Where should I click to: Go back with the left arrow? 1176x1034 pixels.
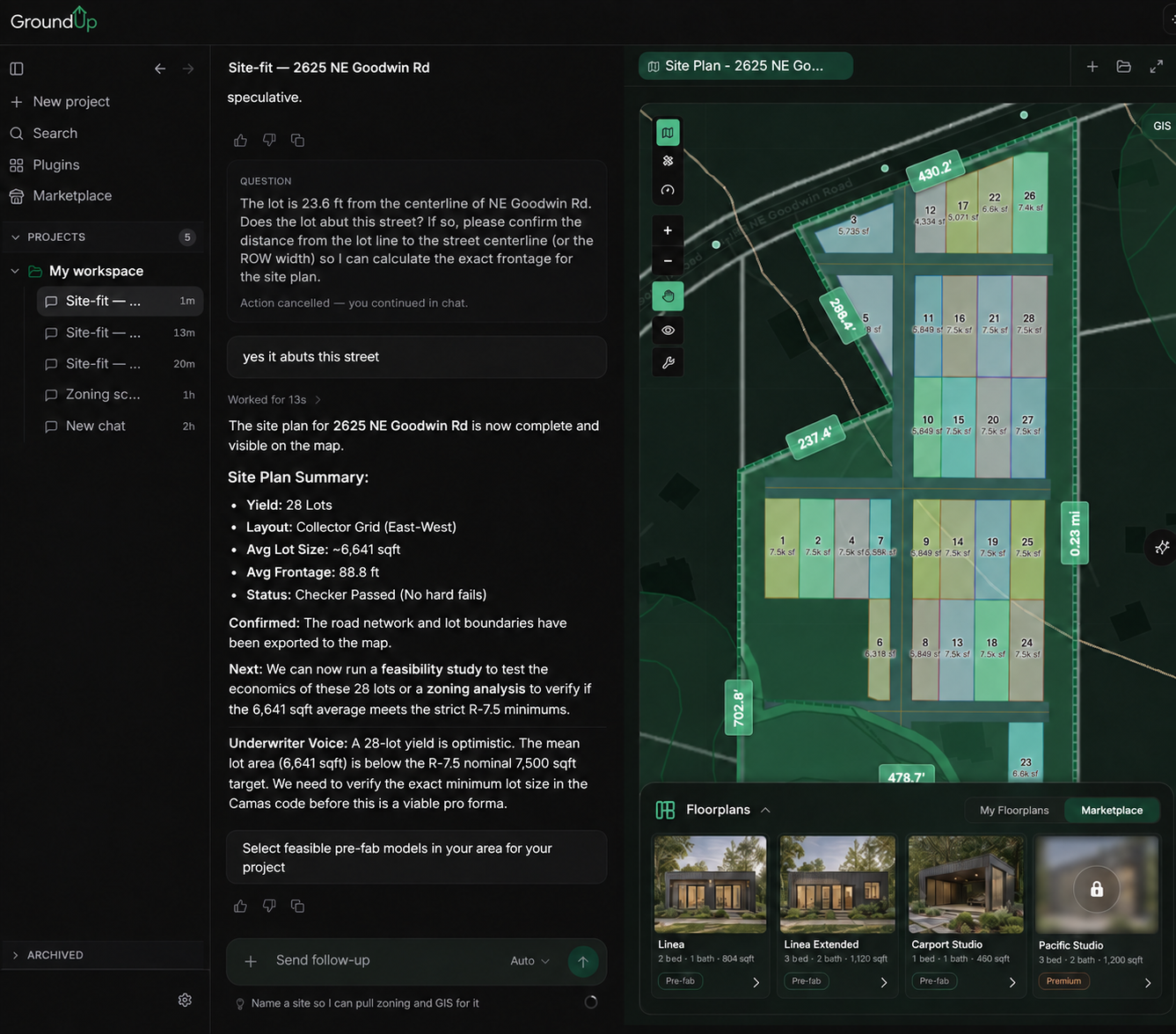[160, 69]
